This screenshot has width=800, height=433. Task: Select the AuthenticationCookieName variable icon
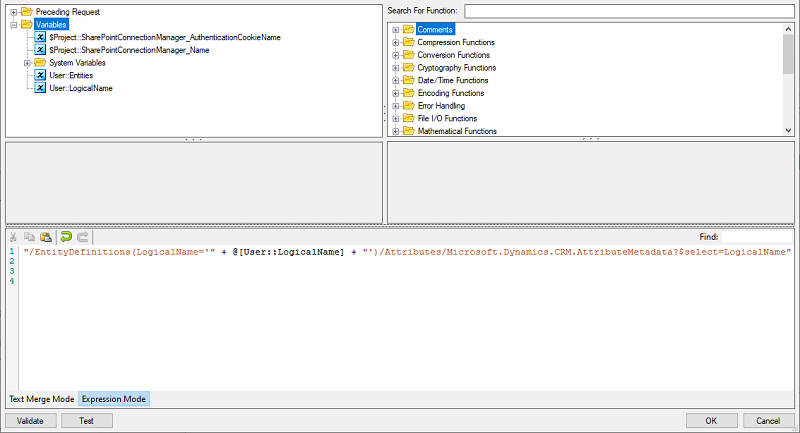pyautogui.click(x=40, y=37)
